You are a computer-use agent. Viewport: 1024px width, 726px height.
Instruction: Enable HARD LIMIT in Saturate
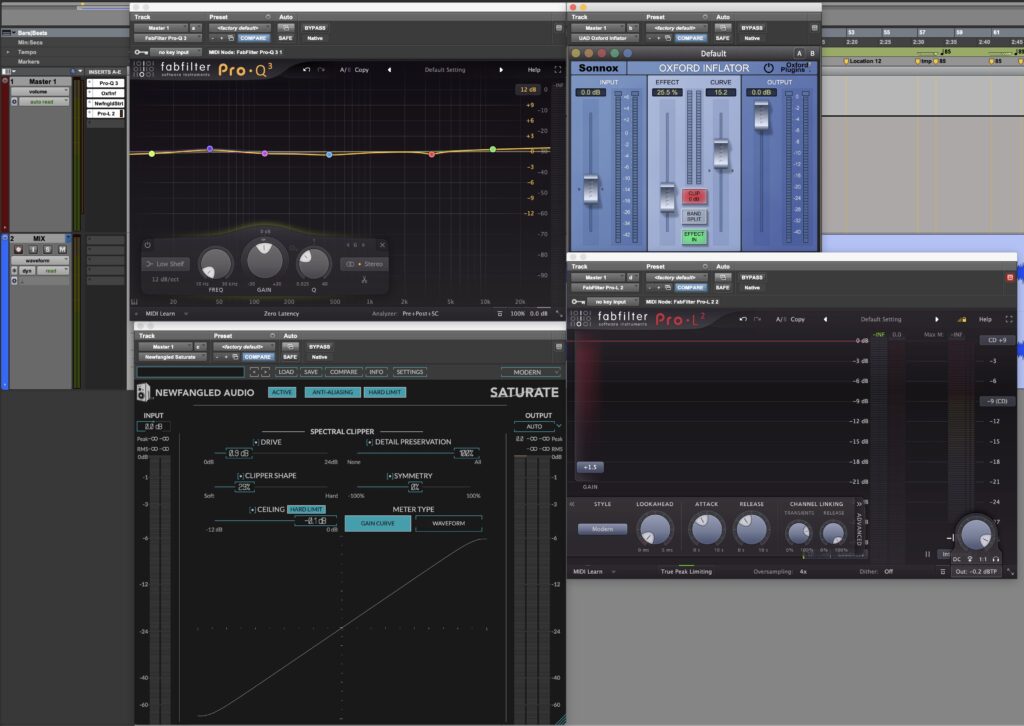385,392
